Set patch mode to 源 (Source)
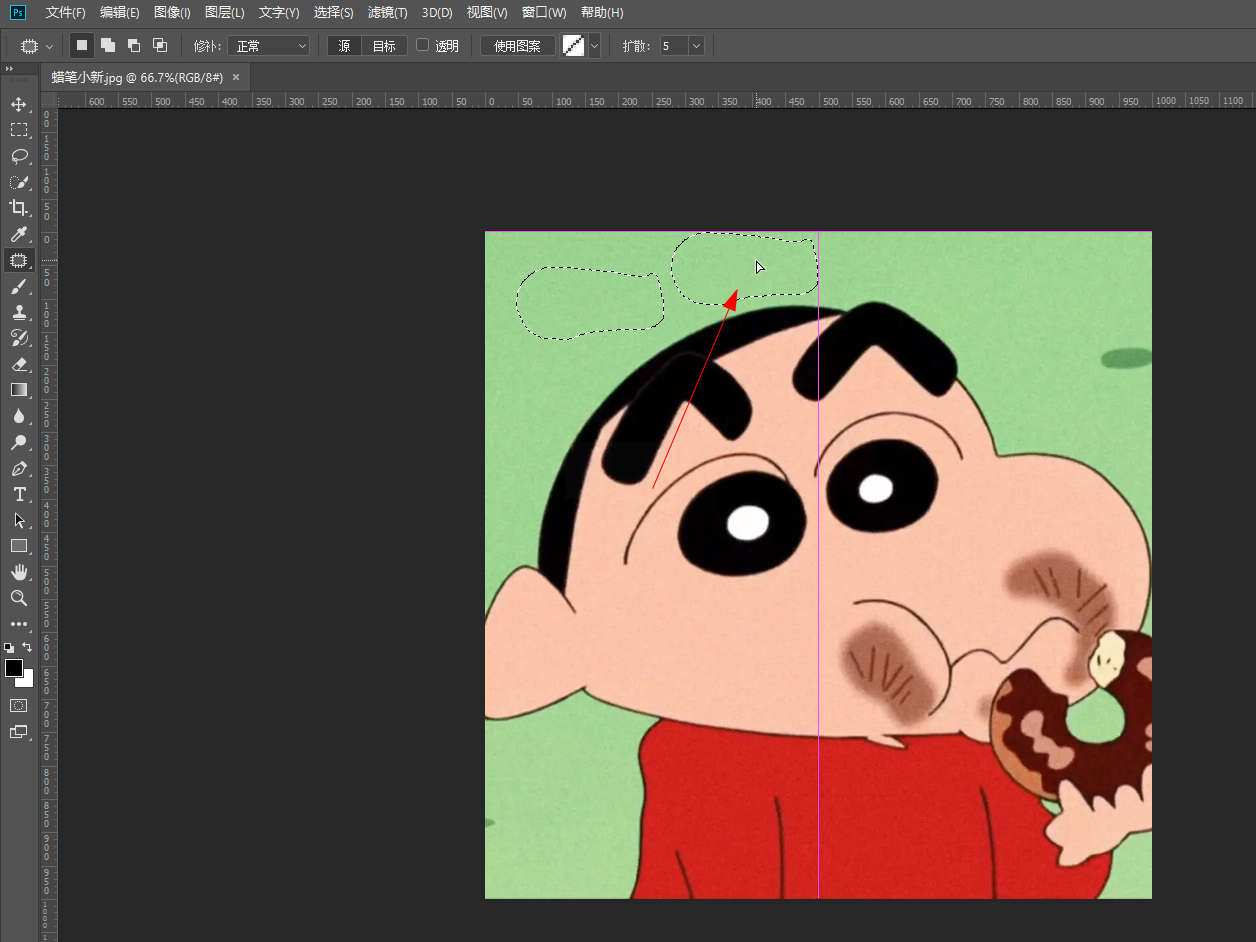 click(x=344, y=46)
